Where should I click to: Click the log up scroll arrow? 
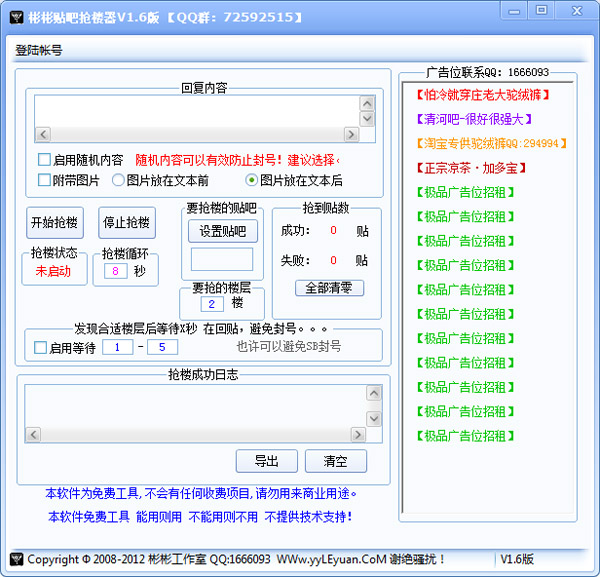(x=374, y=393)
